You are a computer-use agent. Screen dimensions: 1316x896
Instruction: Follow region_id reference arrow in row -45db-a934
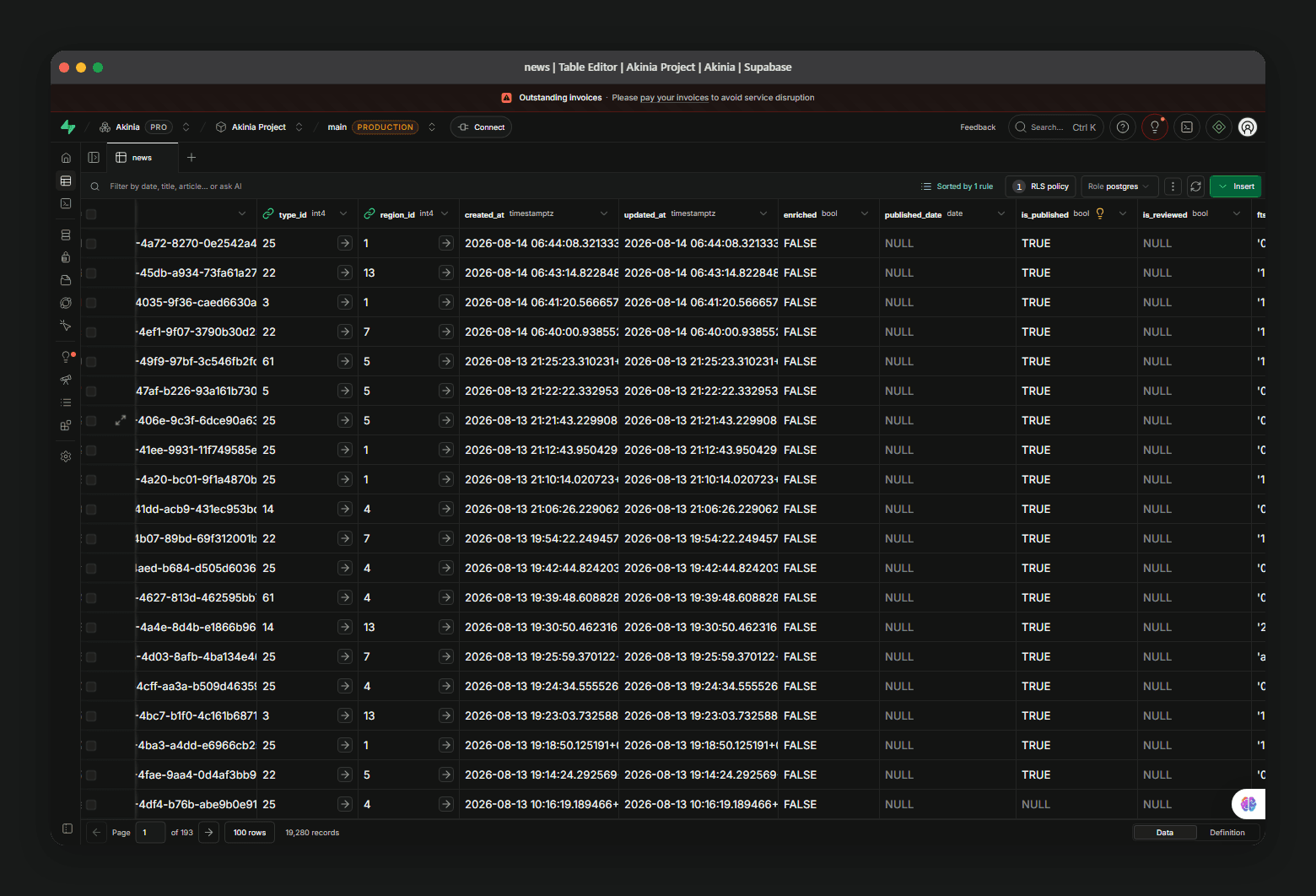pos(446,273)
